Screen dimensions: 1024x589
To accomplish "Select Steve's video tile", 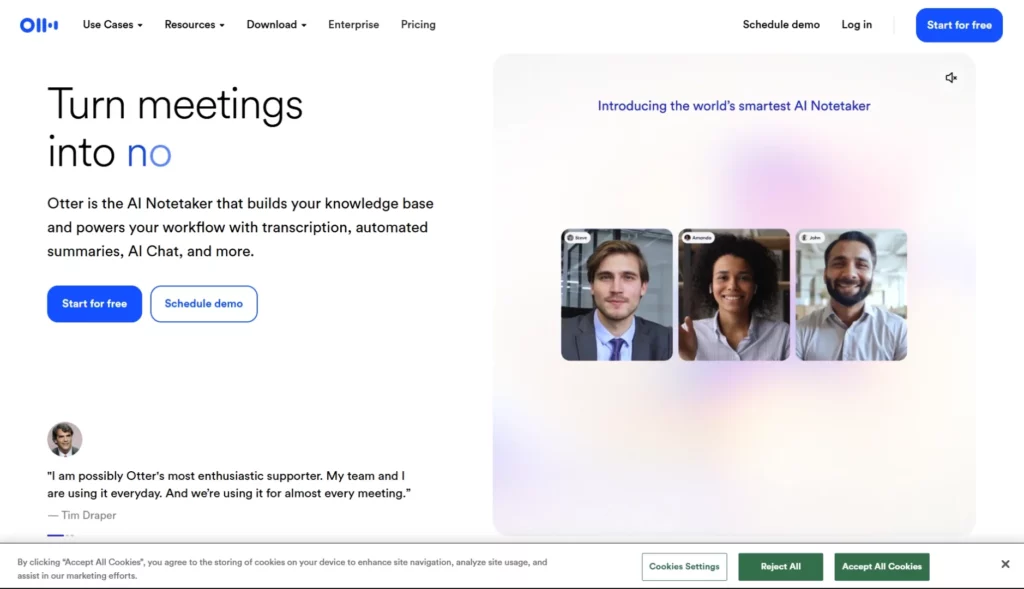I will coord(617,295).
